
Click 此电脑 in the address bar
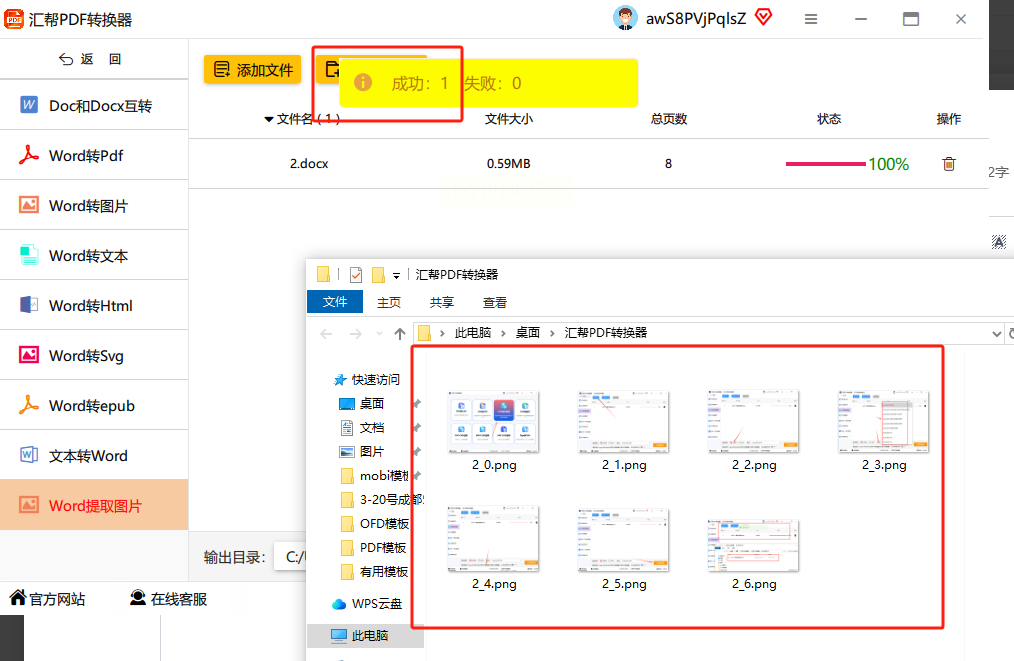473,332
